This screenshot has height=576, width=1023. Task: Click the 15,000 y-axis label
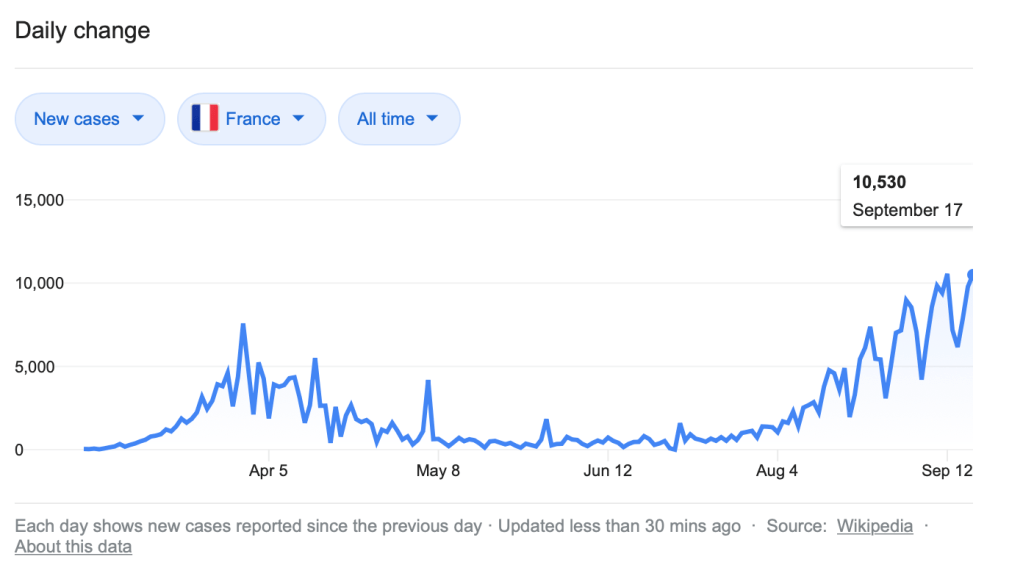click(x=40, y=200)
